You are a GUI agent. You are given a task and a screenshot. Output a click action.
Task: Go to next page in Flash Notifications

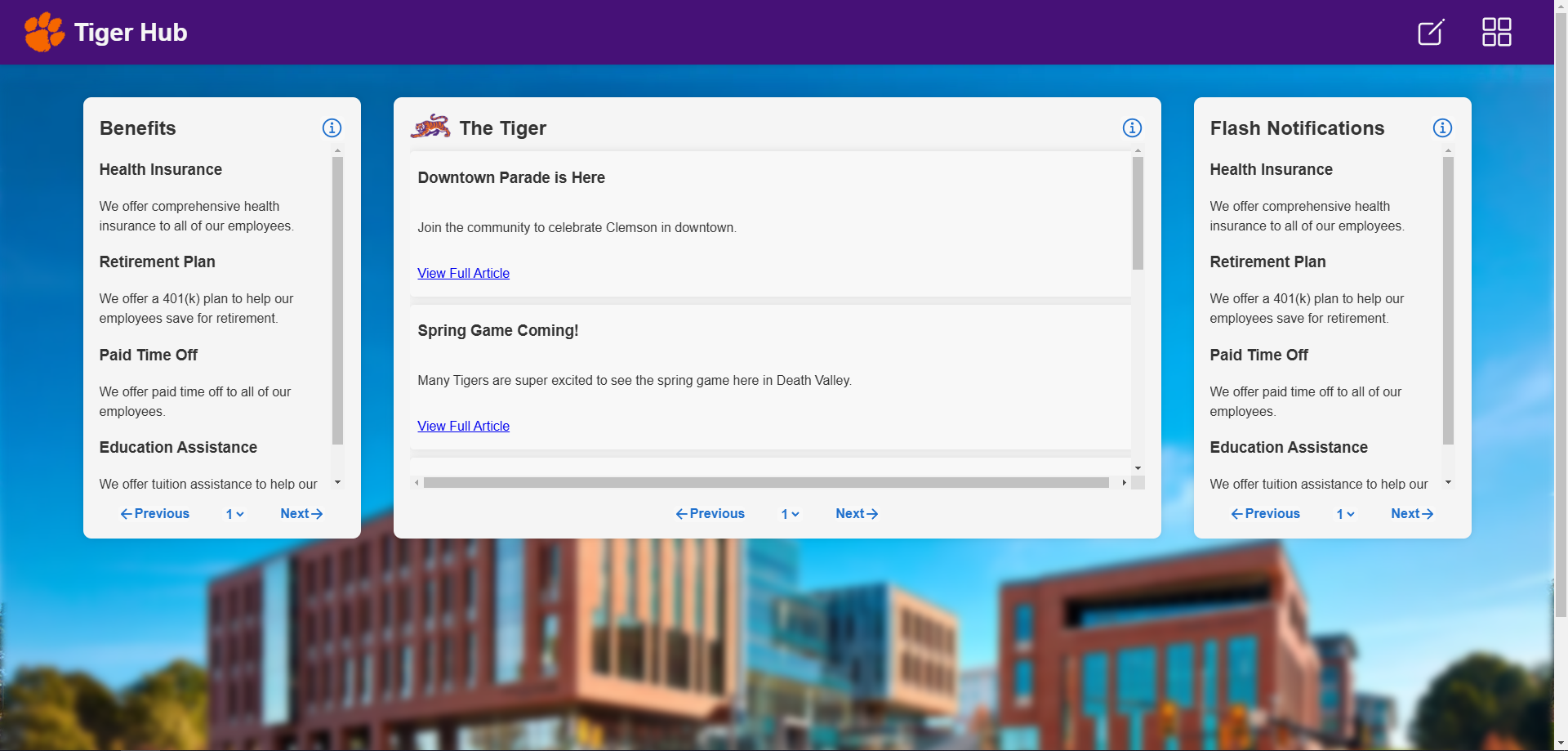(1413, 514)
